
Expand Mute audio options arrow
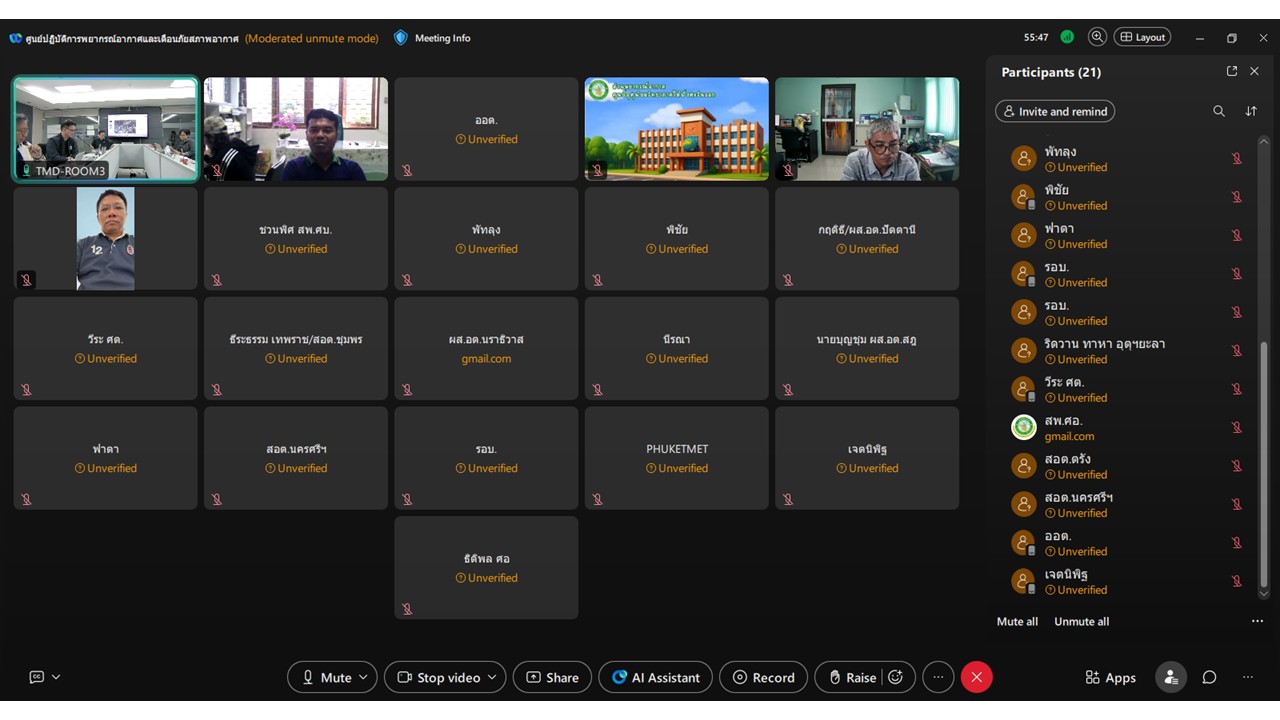coord(363,677)
